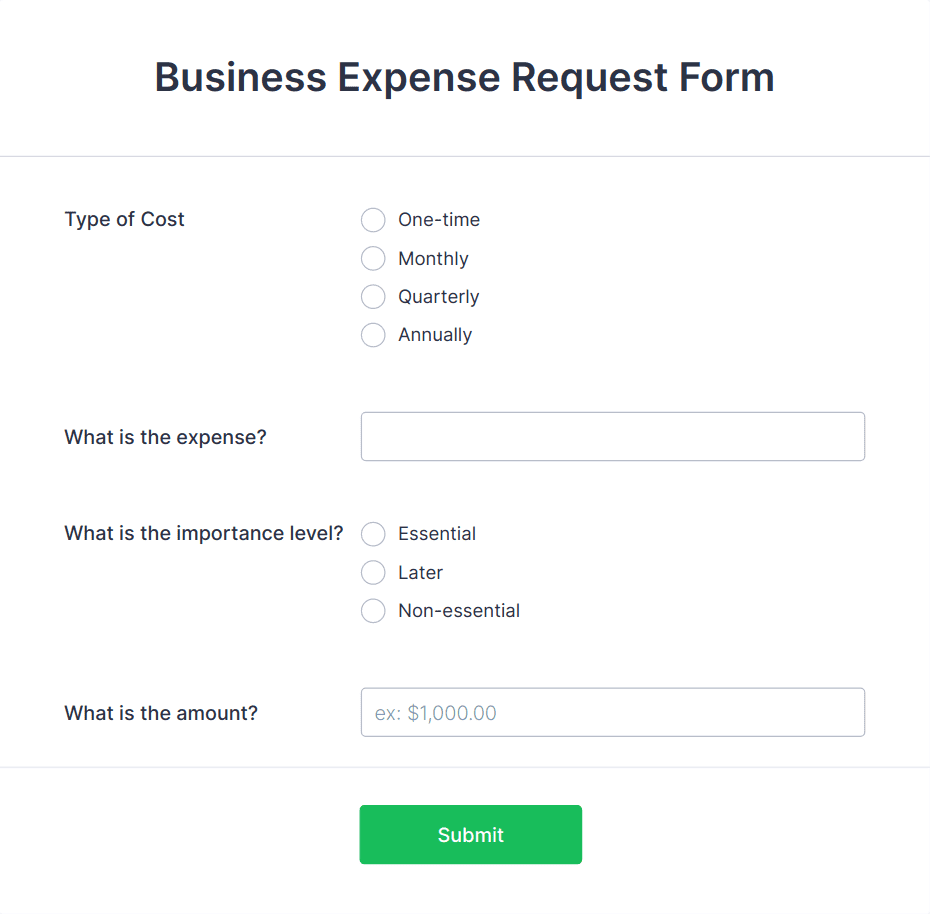The image size is (930, 914).
Task: Click the What is the importance level? label
Action: [x=203, y=533]
